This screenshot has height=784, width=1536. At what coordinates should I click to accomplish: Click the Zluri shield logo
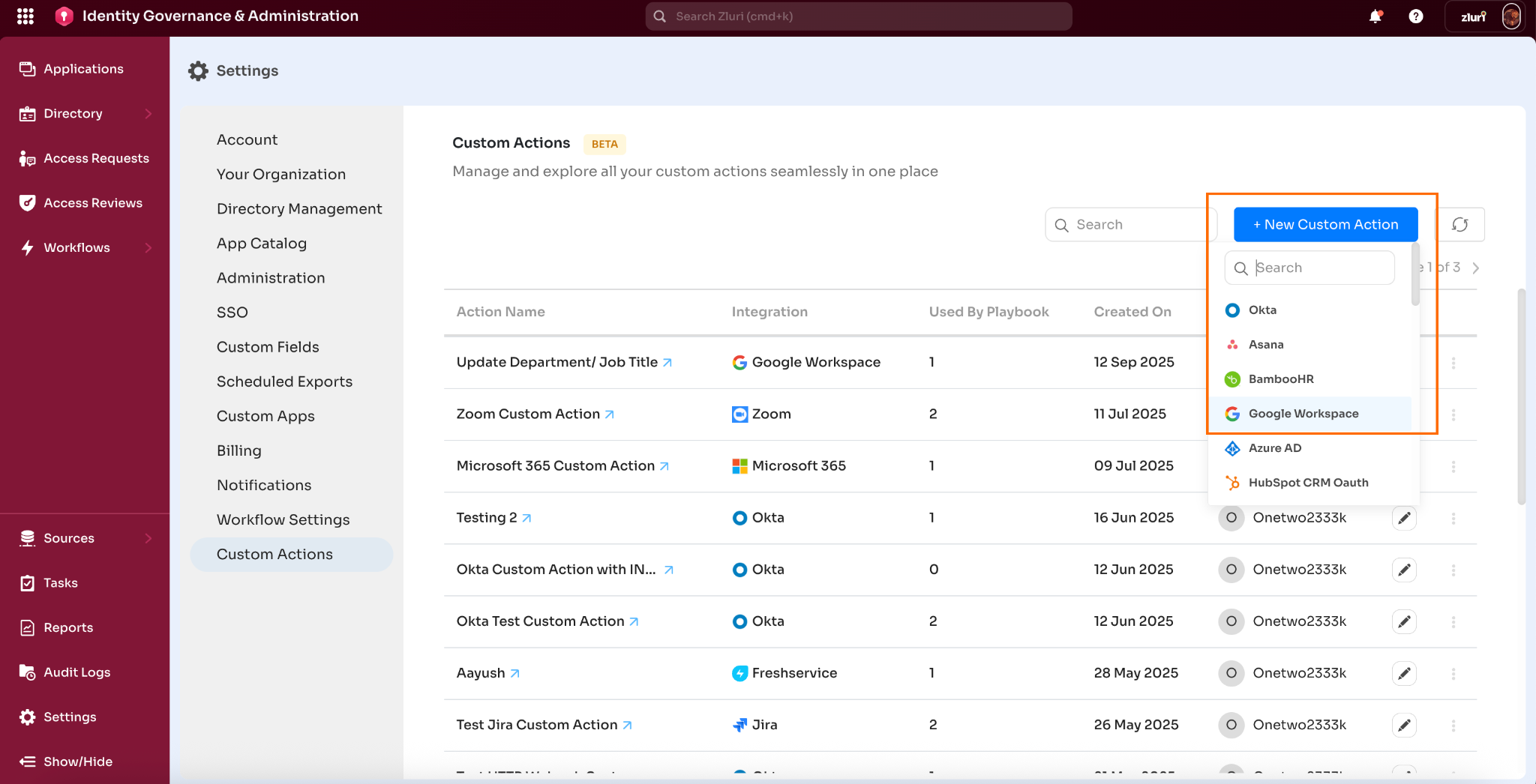pyautogui.click(x=64, y=16)
